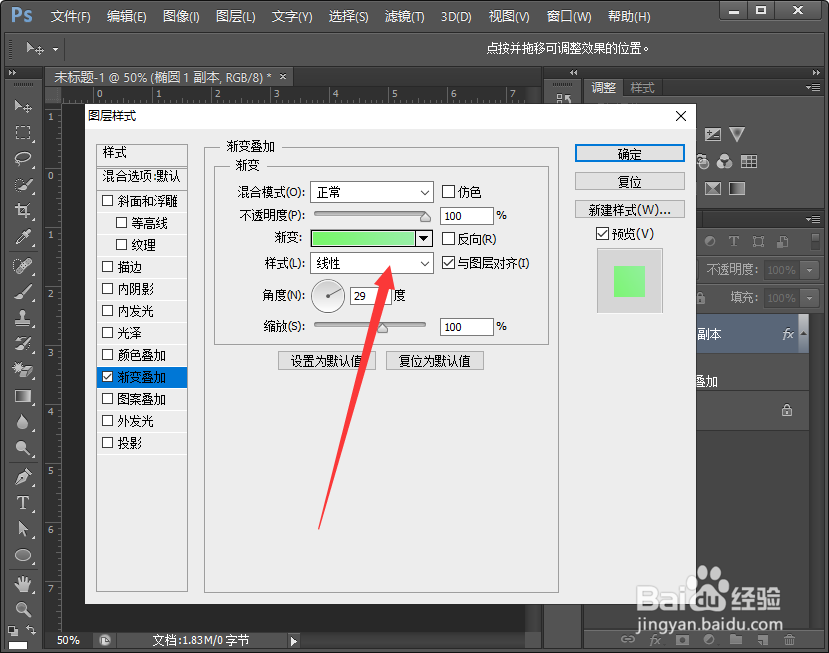Enable the 纹理 checkbox
This screenshot has height=653, width=829.
point(121,244)
